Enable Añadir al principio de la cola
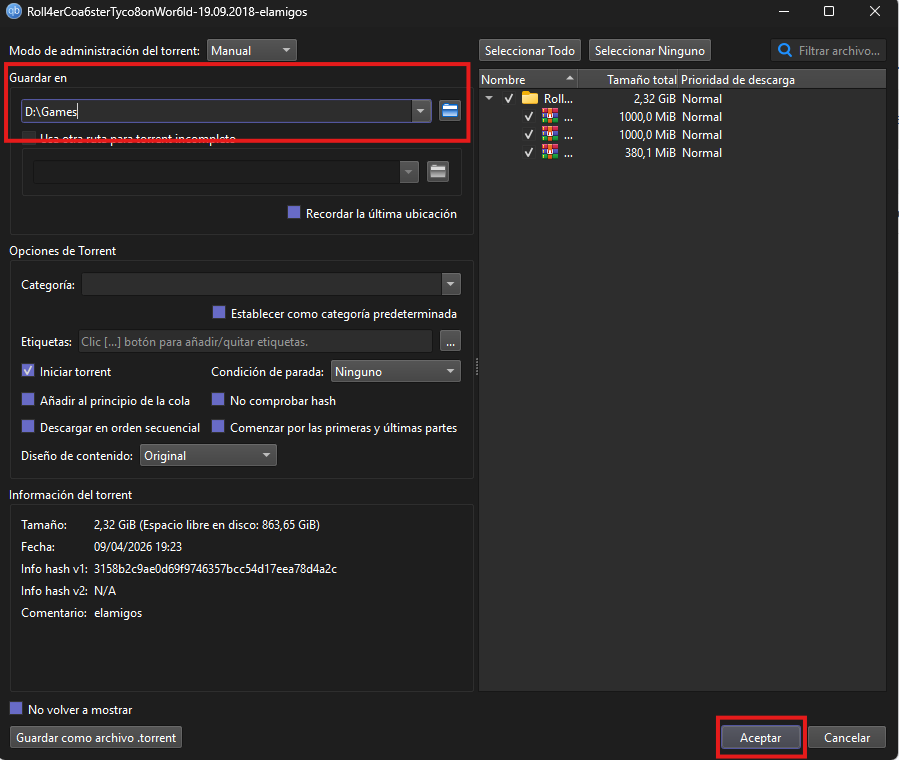899x760 pixels. coord(28,399)
